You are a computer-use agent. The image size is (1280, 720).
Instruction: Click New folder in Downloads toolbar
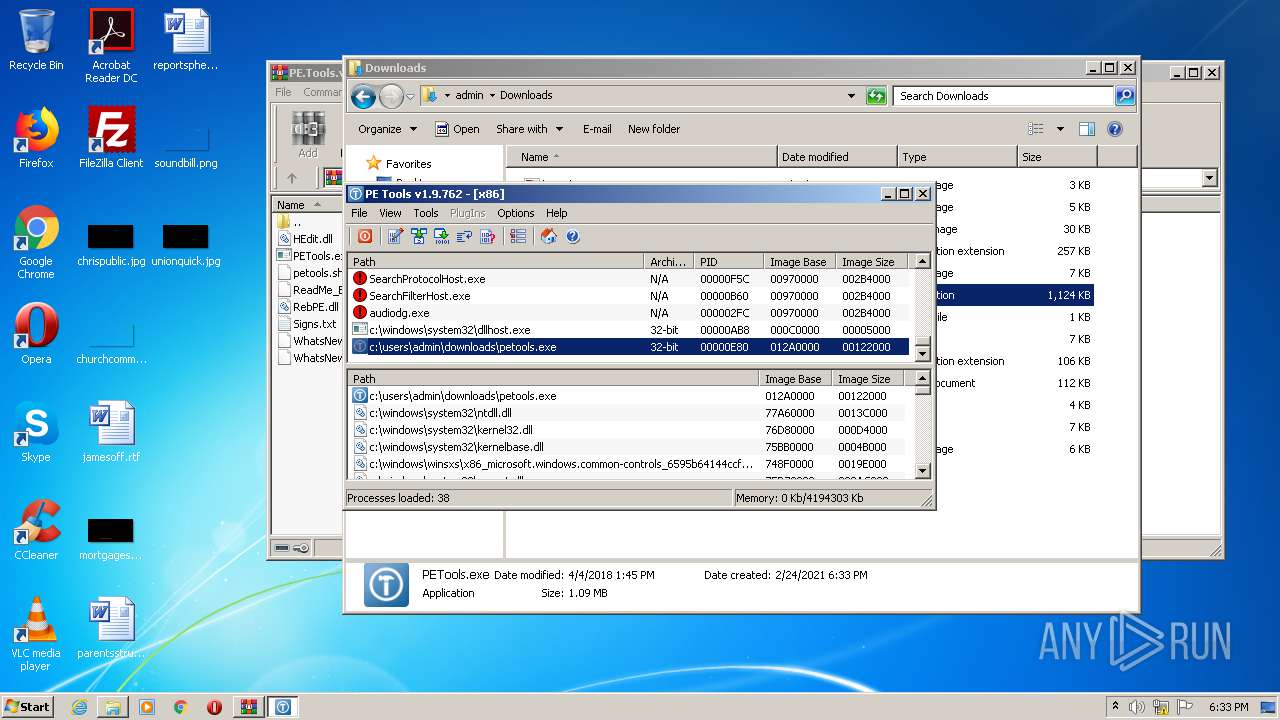(654, 129)
